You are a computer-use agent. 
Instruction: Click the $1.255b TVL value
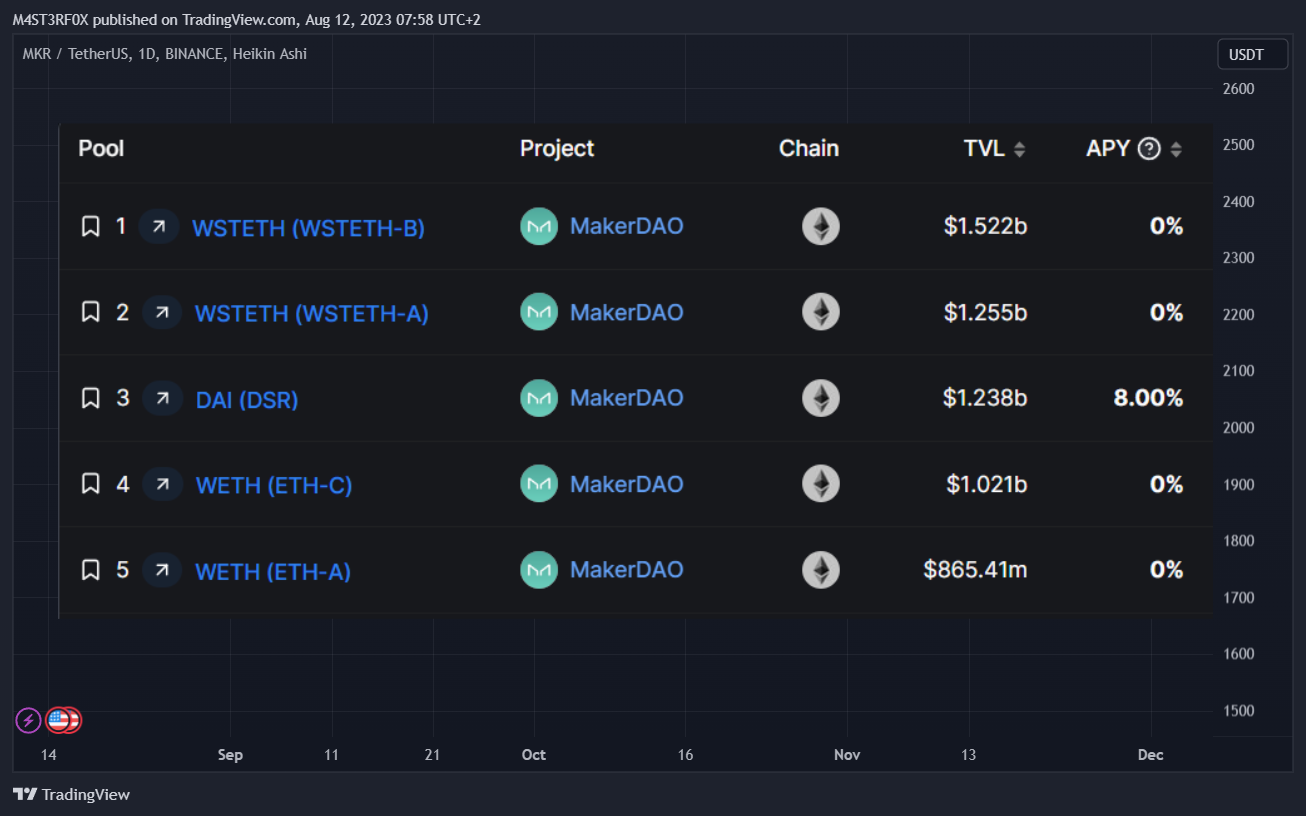tap(985, 313)
